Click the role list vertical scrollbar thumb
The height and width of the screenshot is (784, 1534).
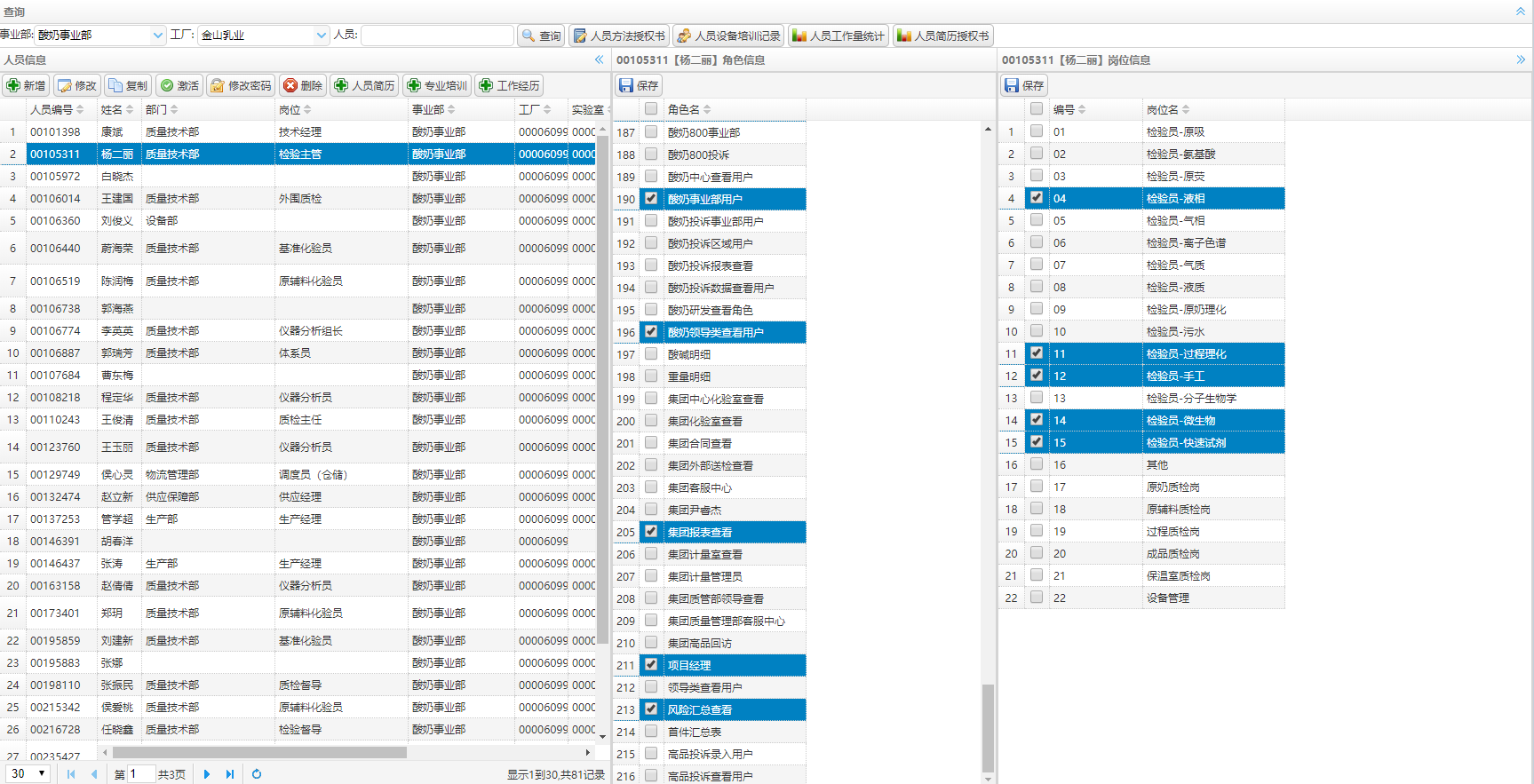tap(988, 728)
